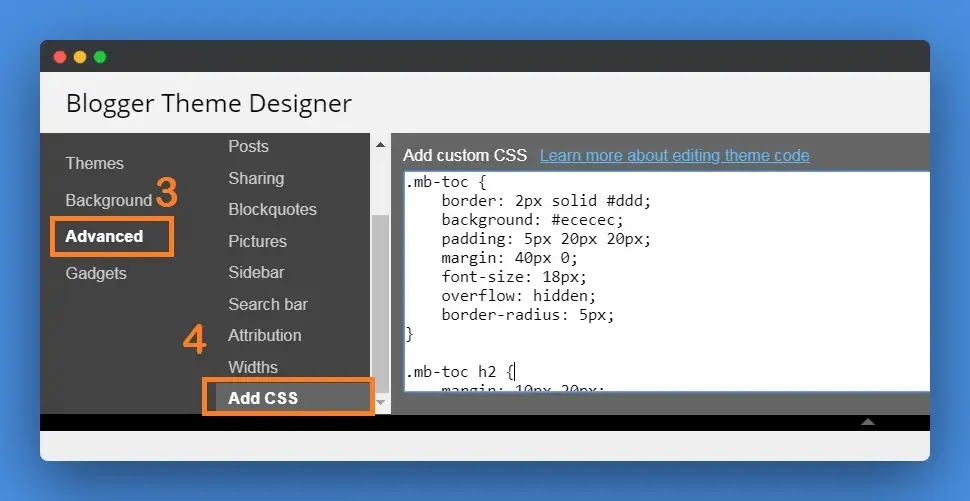Click the yellow minimize window button

[80, 58]
